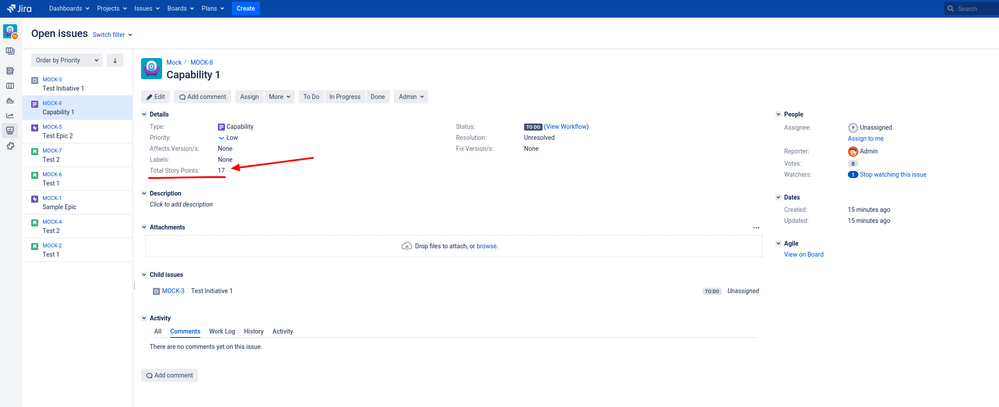Click to add description text

click(181, 205)
